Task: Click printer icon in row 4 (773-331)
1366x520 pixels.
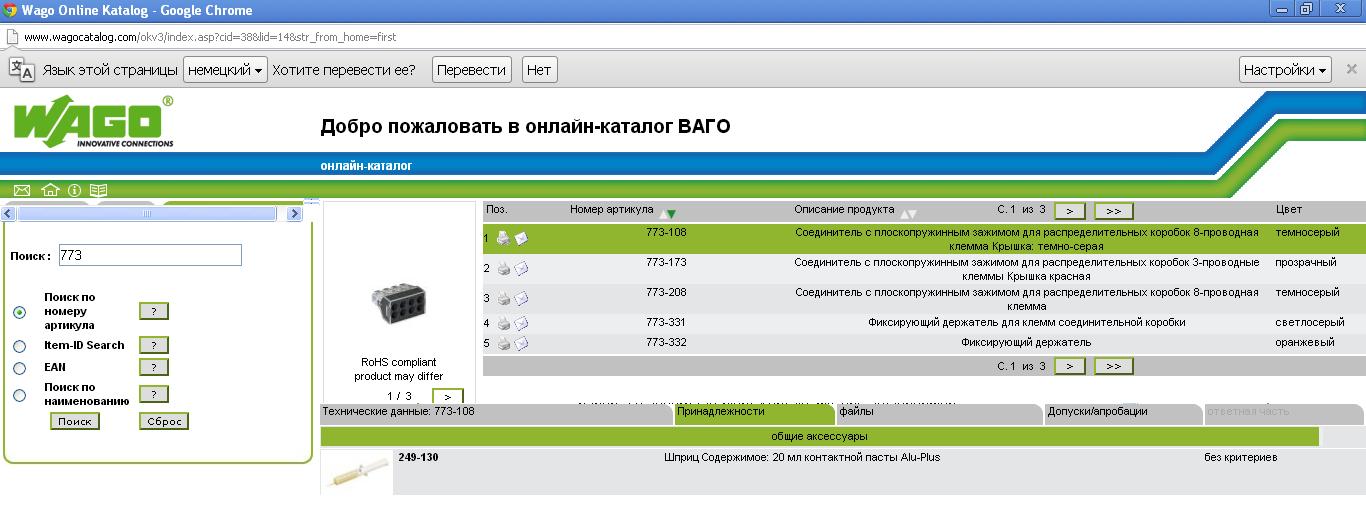Action: tap(503, 323)
